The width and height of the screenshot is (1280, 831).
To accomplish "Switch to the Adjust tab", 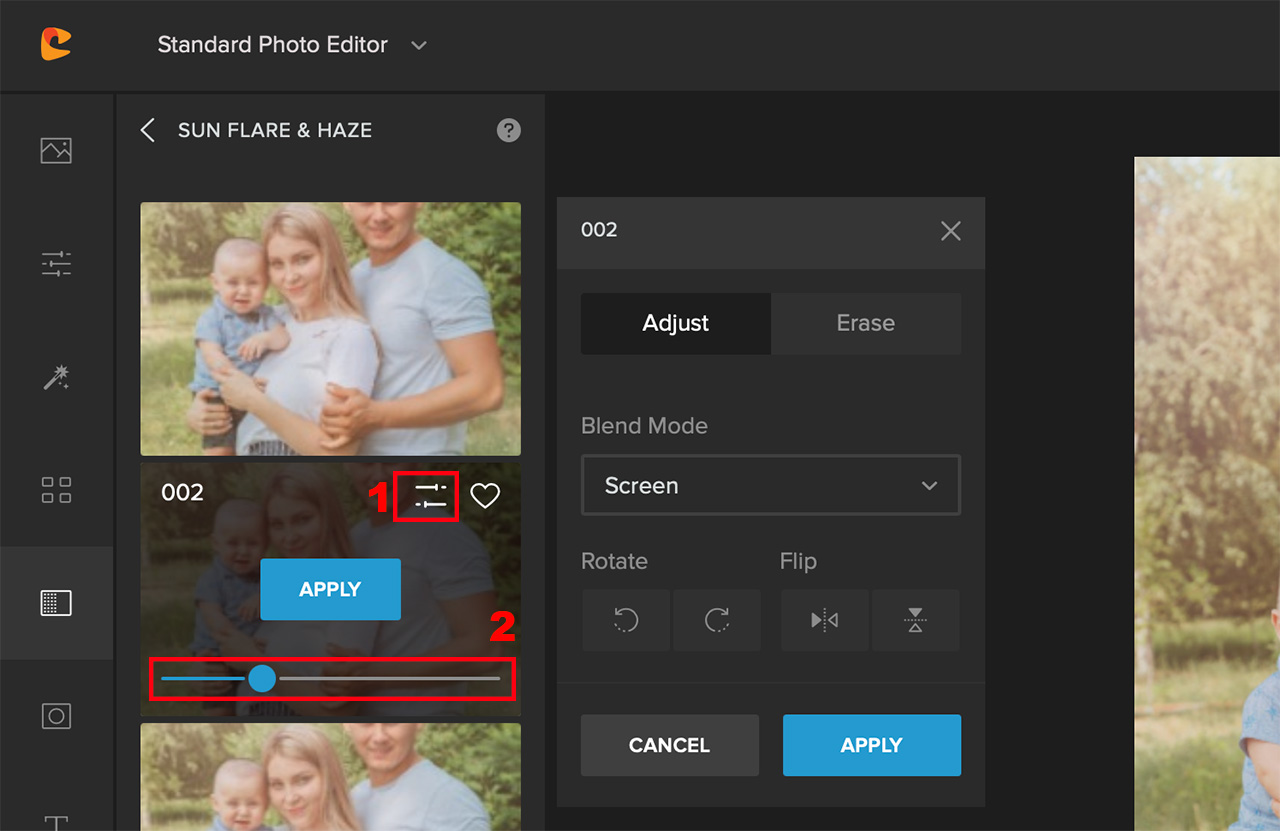I will coord(676,323).
